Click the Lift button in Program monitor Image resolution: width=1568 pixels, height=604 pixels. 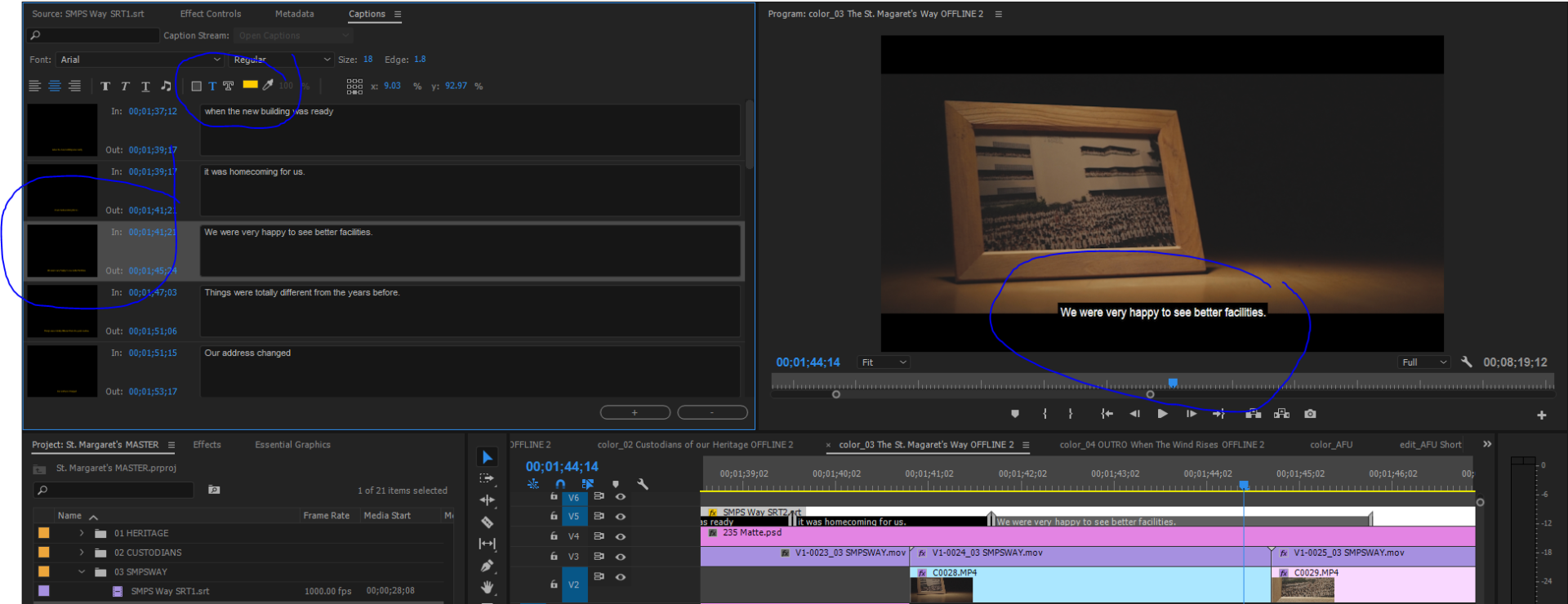point(1253,414)
